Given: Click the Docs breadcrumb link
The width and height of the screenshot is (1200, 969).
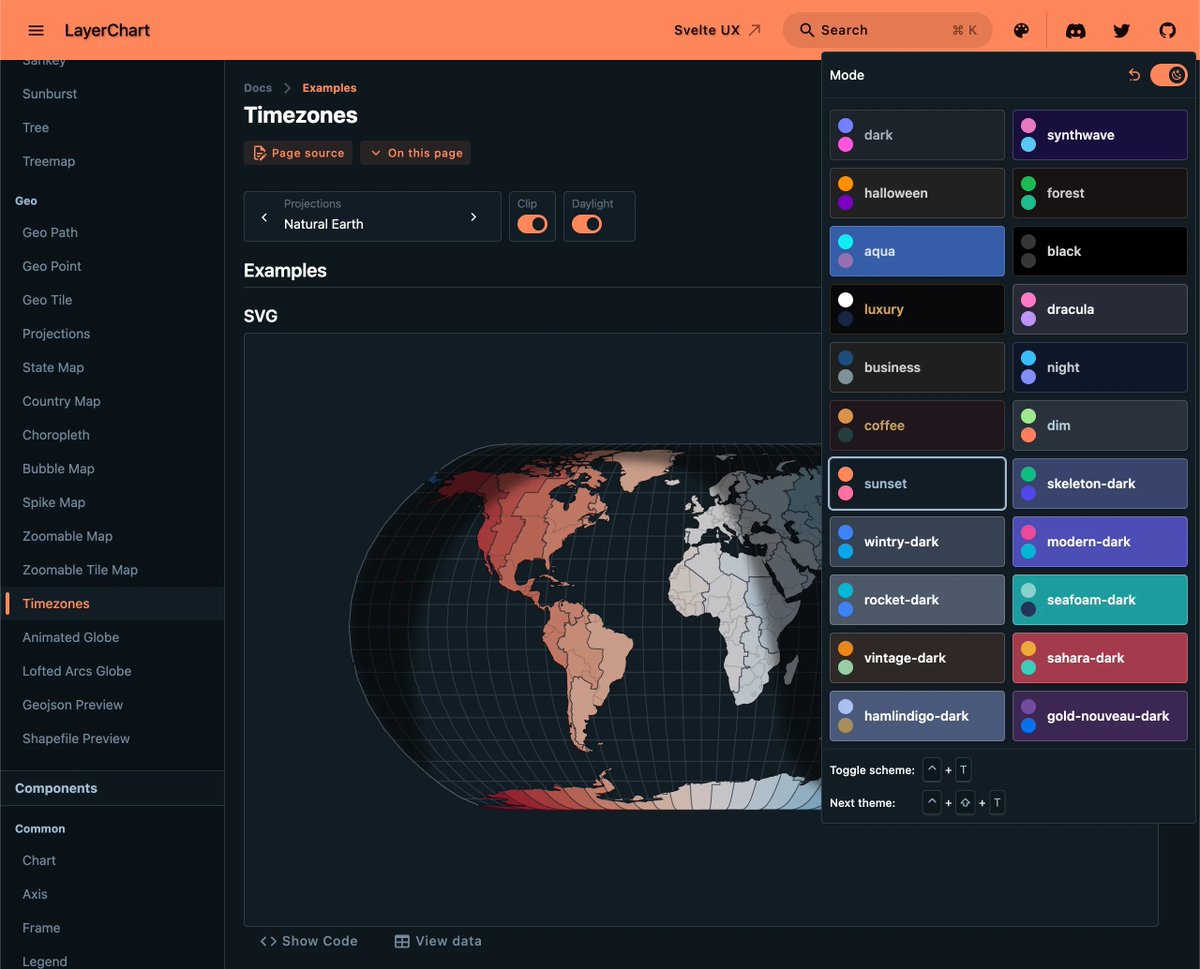Looking at the screenshot, I should [x=258, y=88].
